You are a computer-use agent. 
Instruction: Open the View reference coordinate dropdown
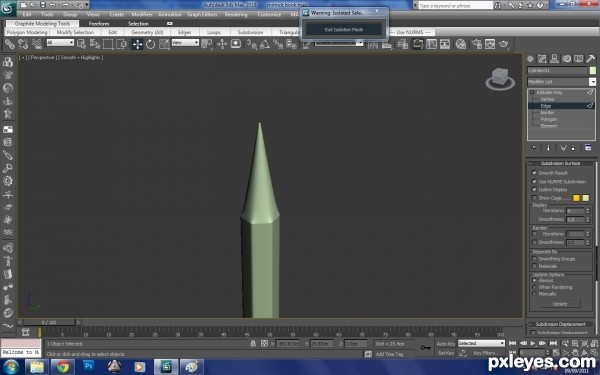coord(186,42)
